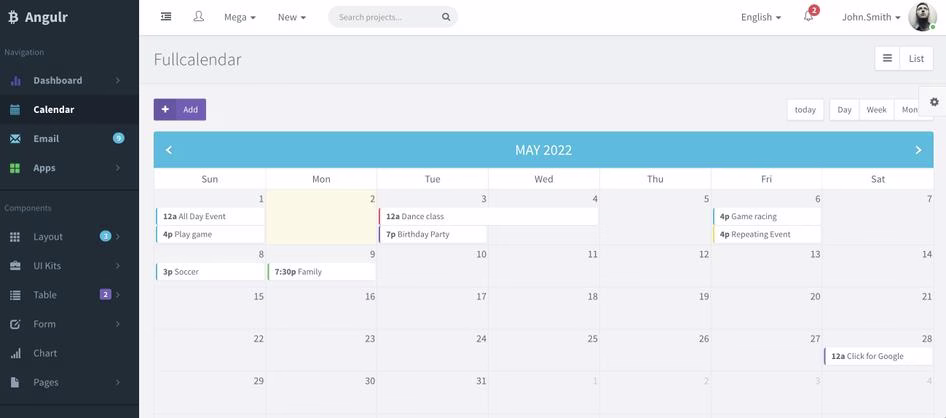This screenshot has width=946, height=418.
Task: Open the Game racing event
Action: tap(767, 217)
